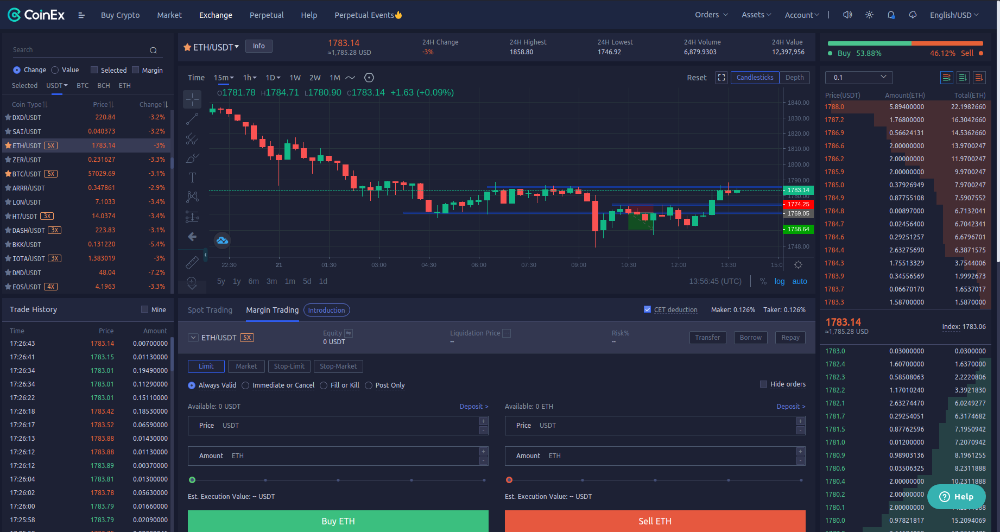Enter fullscreen chart mode
The image size is (1000, 532).
click(x=721, y=77)
